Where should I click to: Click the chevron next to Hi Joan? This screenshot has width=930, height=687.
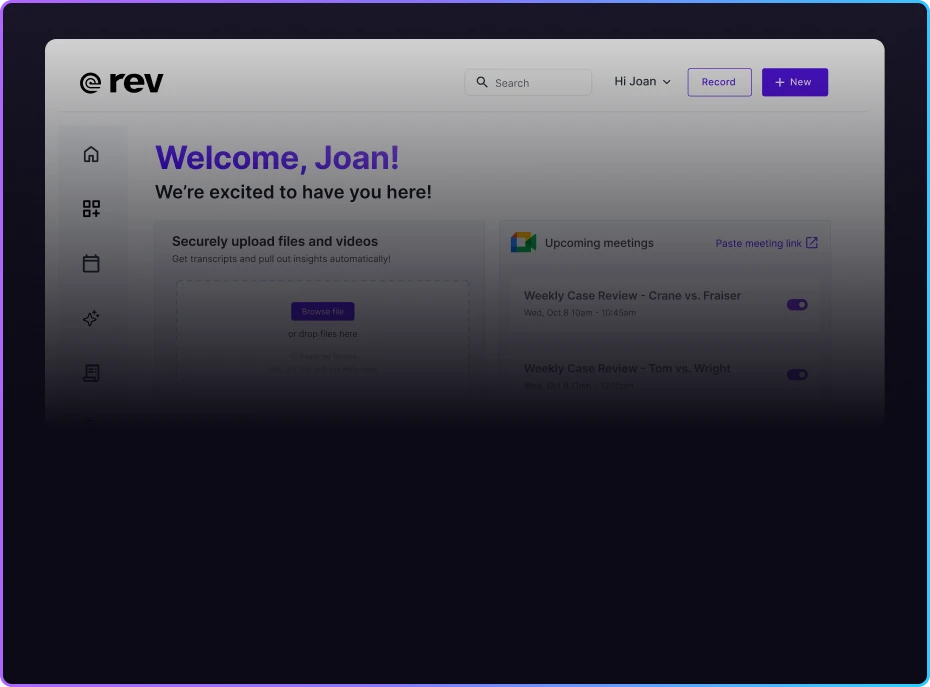point(667,82)
